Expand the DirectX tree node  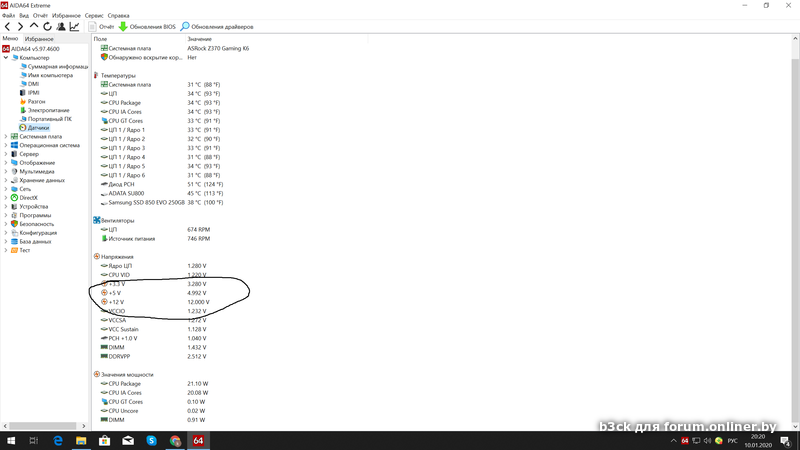point(6,197)
